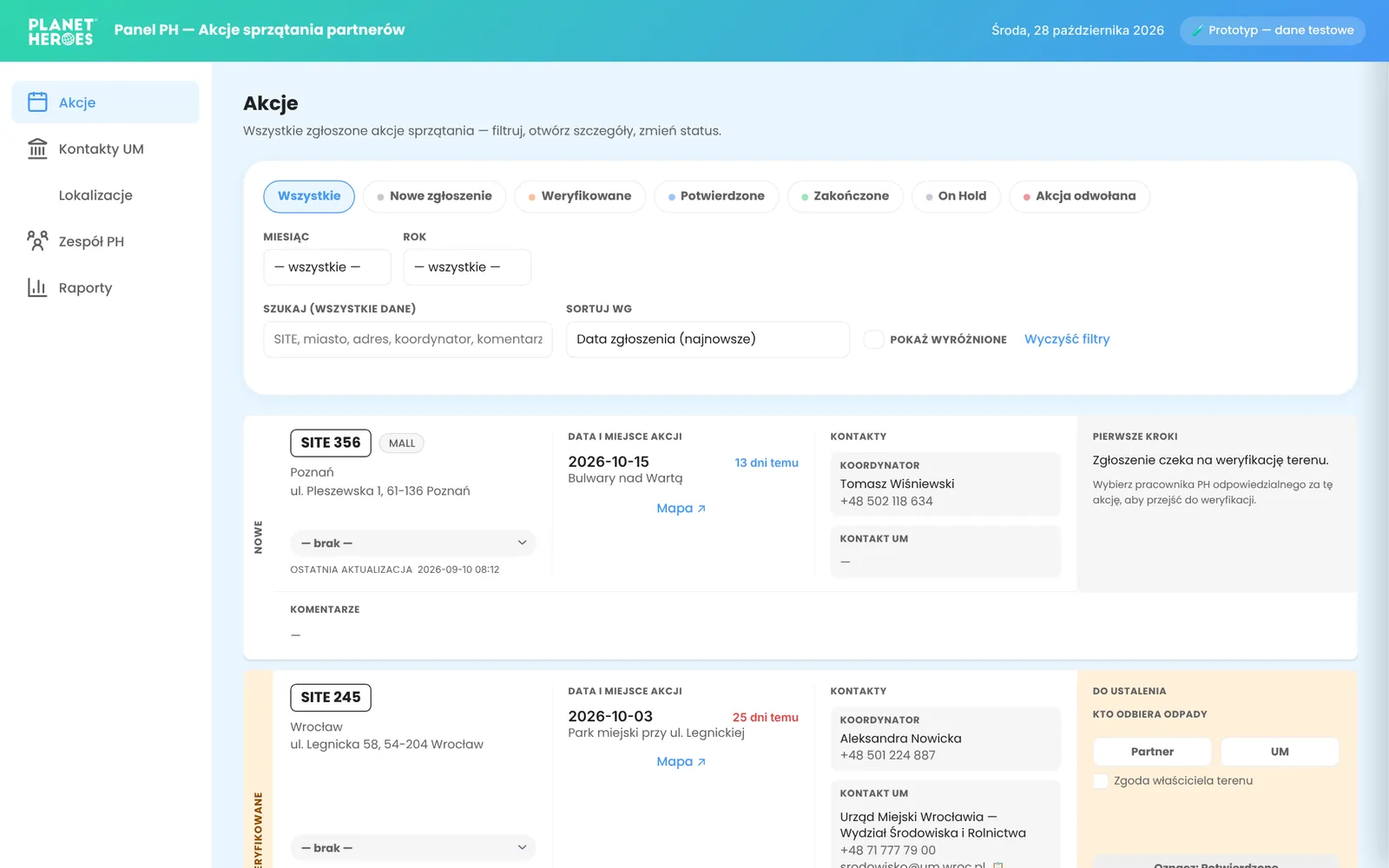Viewport: 1389px width, 868px height.
Task: Click the calendar icon next to Akcje
Action: click(37, 102)
